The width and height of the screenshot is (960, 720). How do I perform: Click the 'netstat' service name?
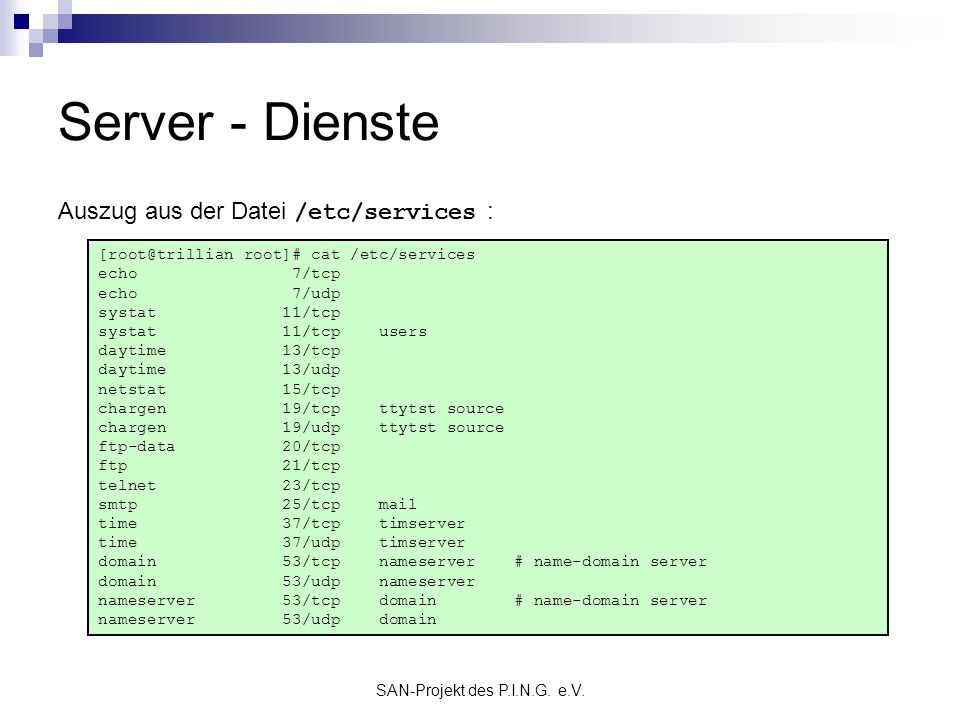pyautogui.click(x=132, y=389)
